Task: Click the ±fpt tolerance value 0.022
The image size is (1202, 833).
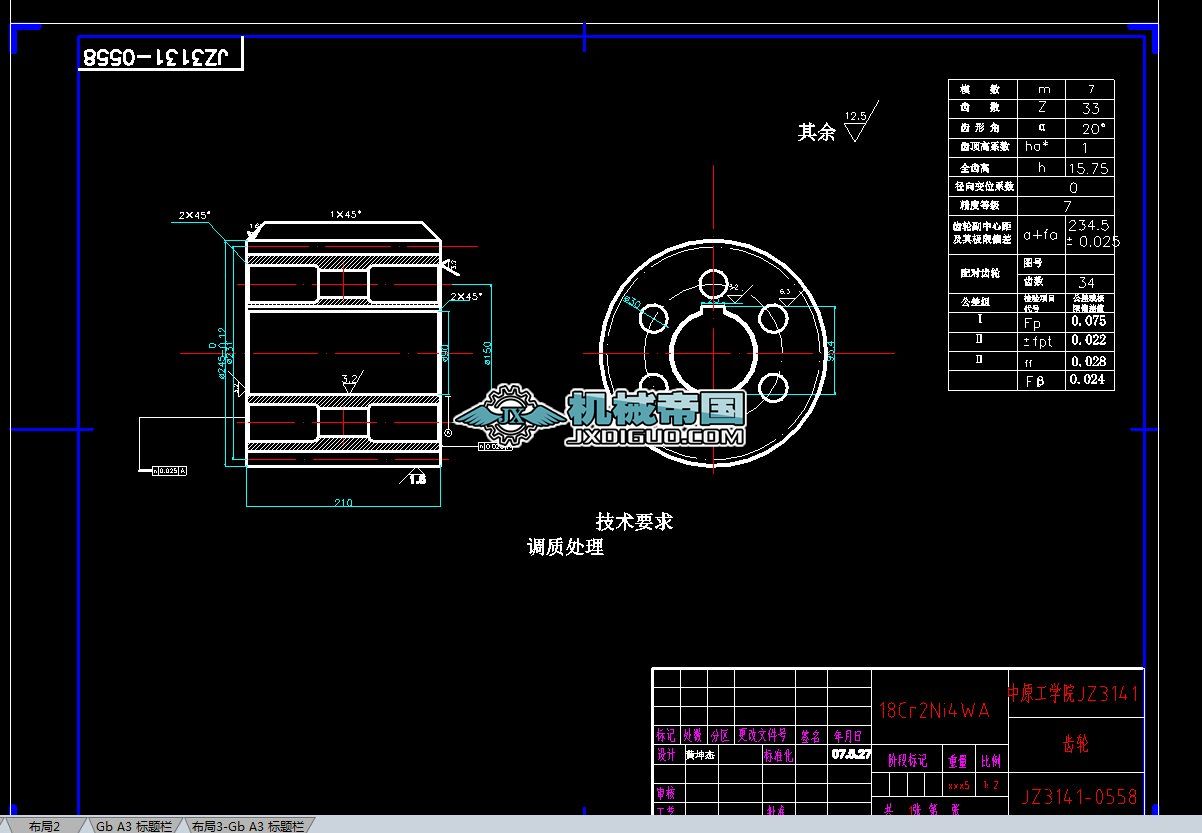Action: pyautogui.click(x=1089, y=341)
